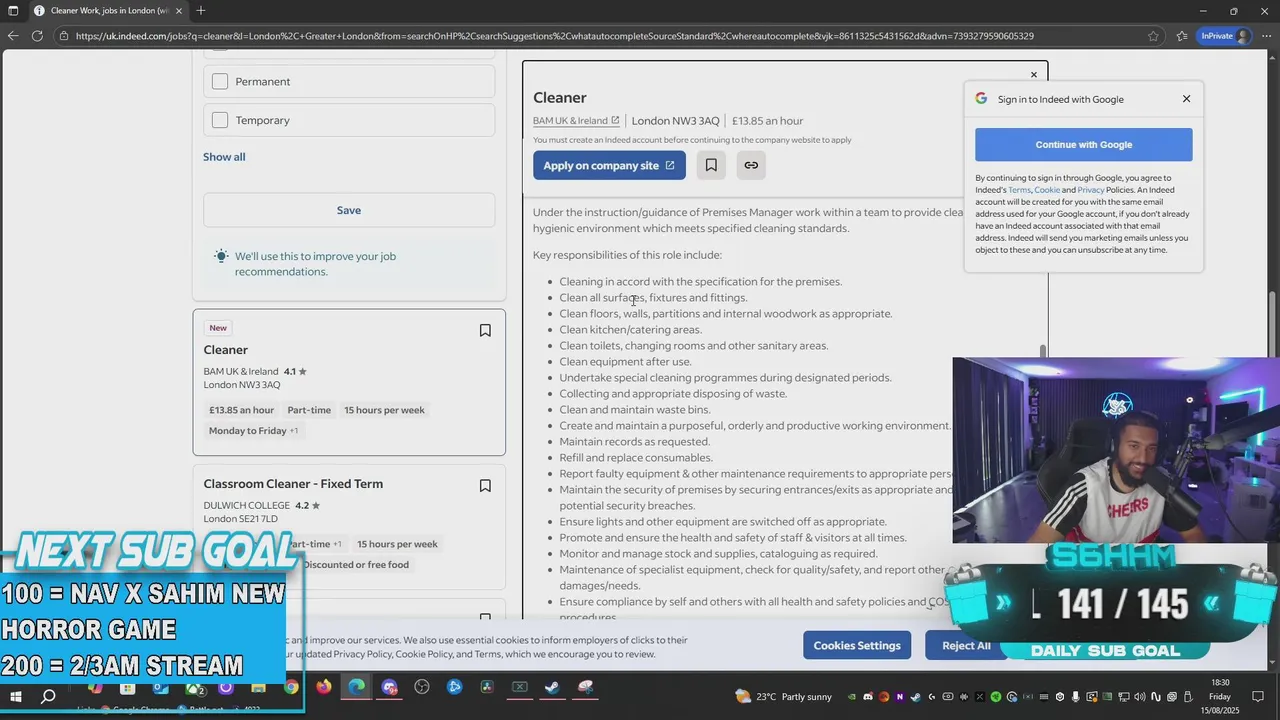Screen dimensions: 1280x720
Task: Open the InPrivate profile button
Action: pos(1224,36)
